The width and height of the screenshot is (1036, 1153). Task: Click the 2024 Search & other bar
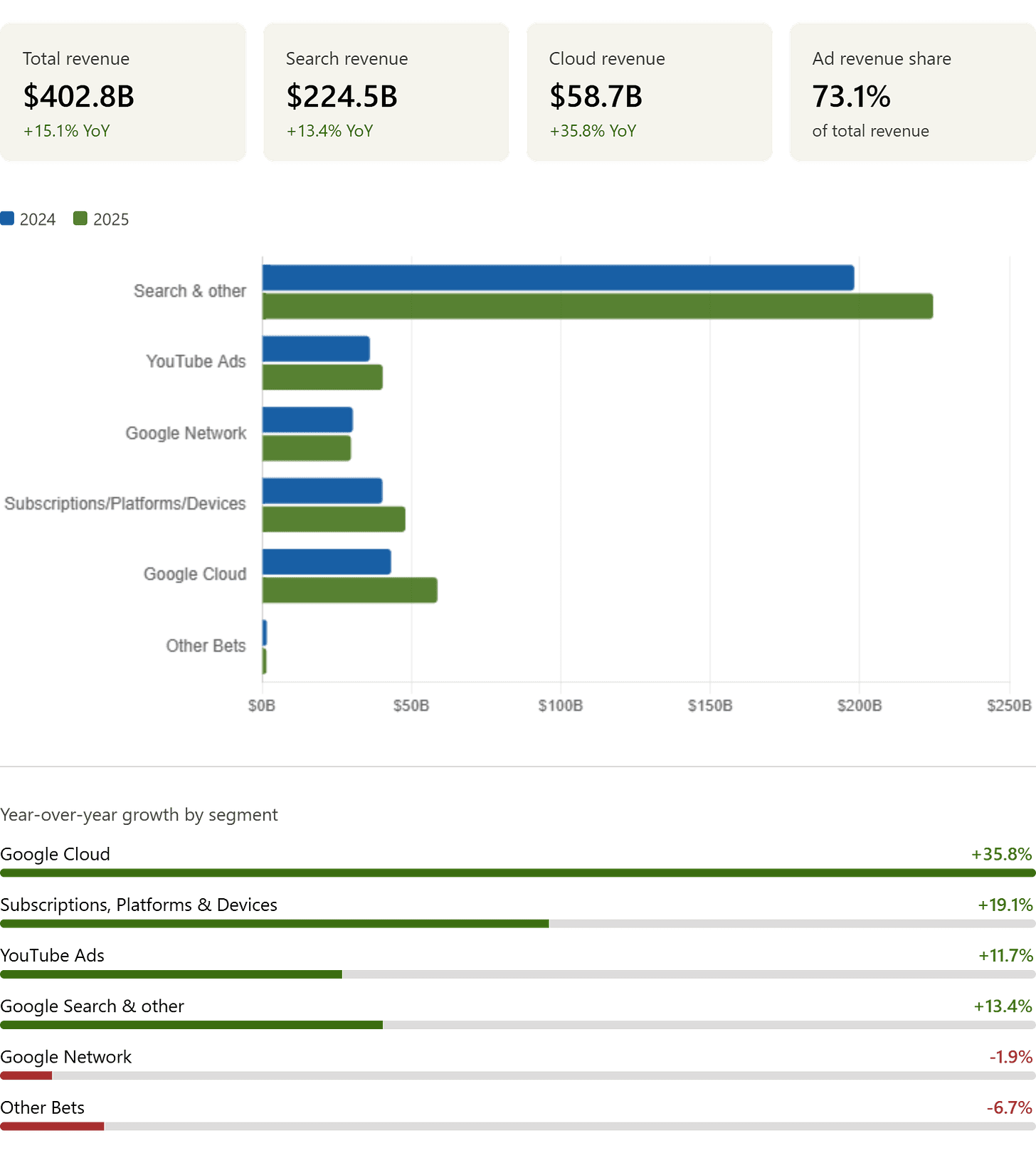tap(559, 278)
